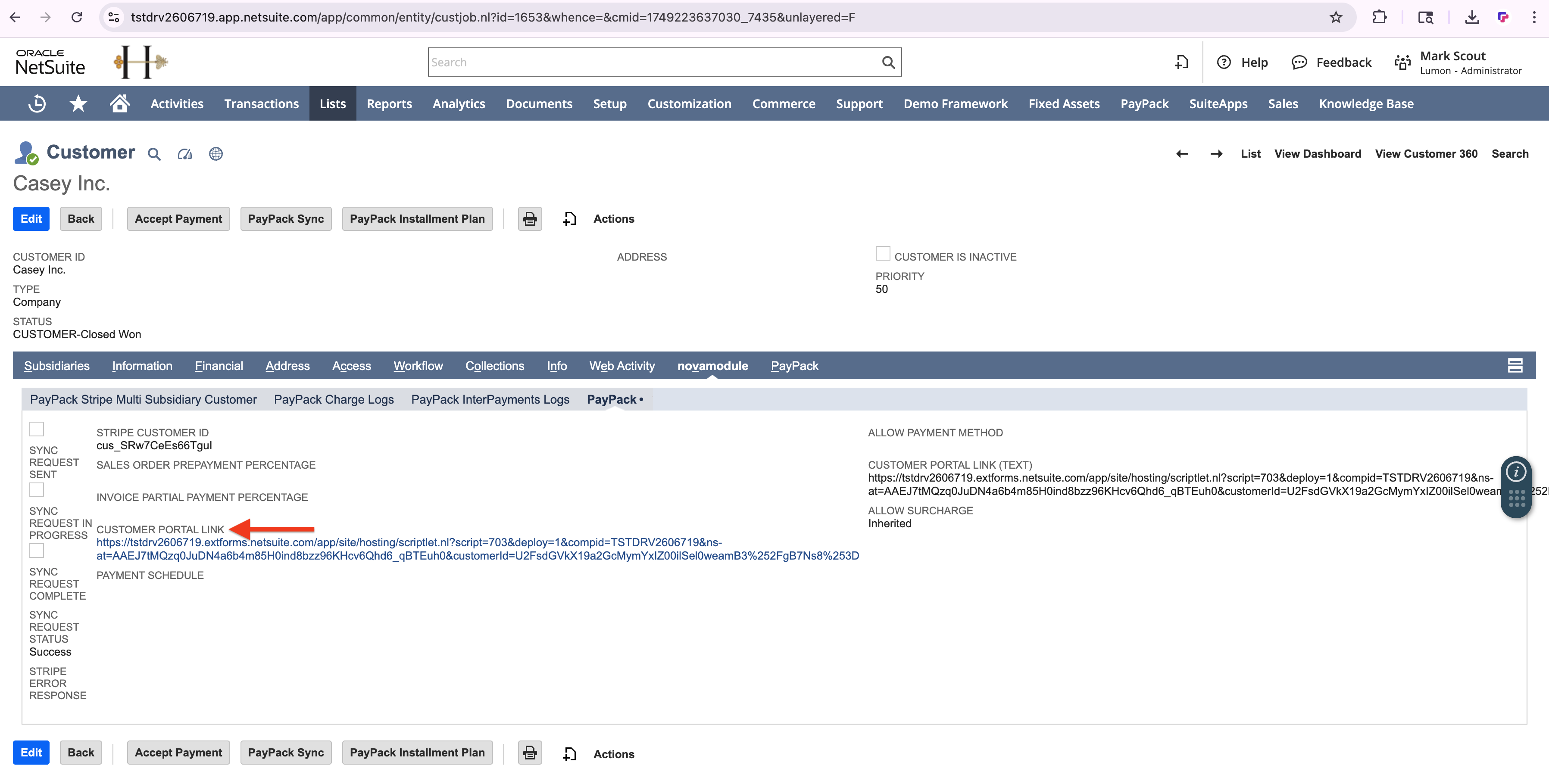
Task: Click the bottom PayPack Installment Plan button
Action: [x=417, y=753]
